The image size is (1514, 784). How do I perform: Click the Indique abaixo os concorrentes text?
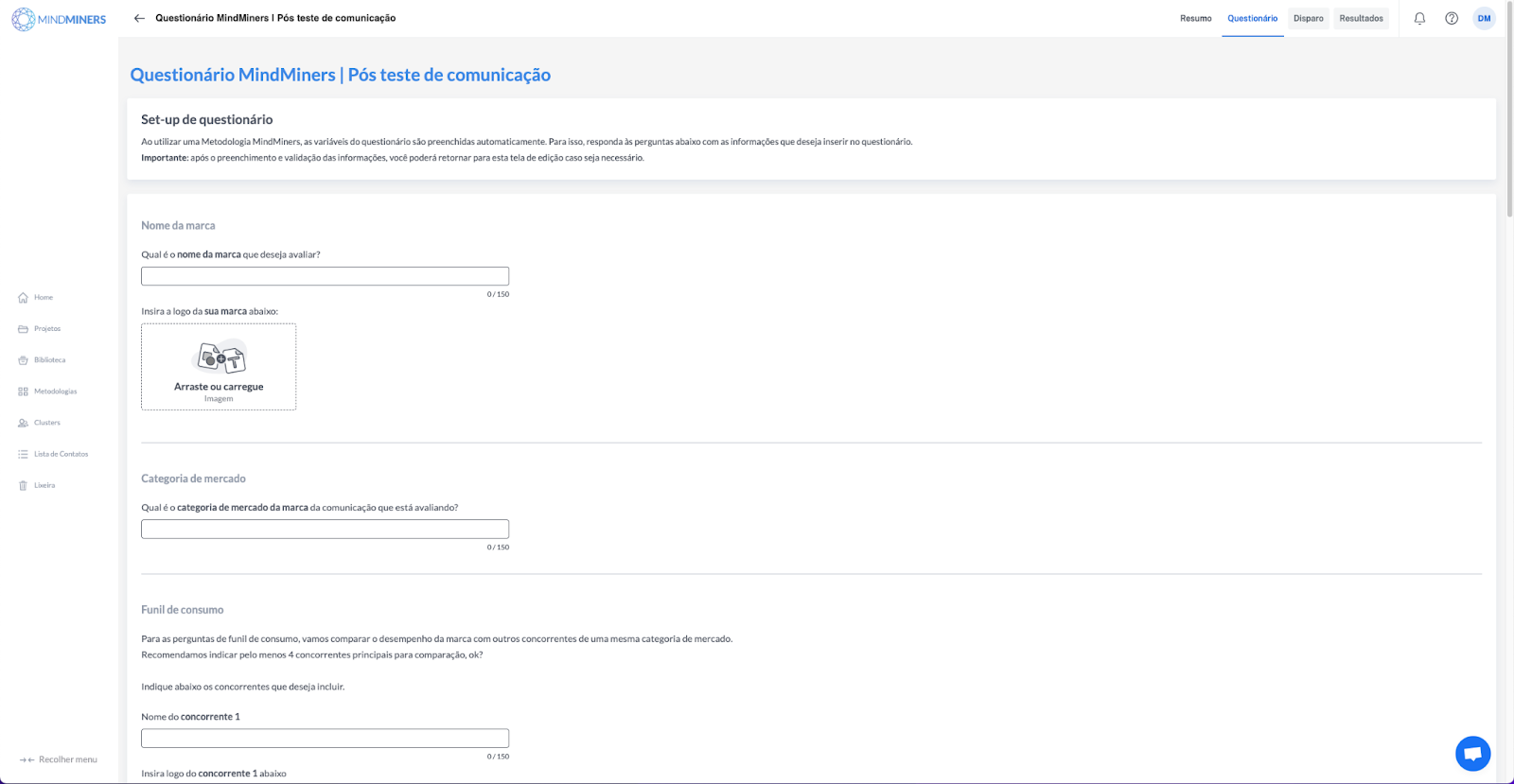pos(243,687)
